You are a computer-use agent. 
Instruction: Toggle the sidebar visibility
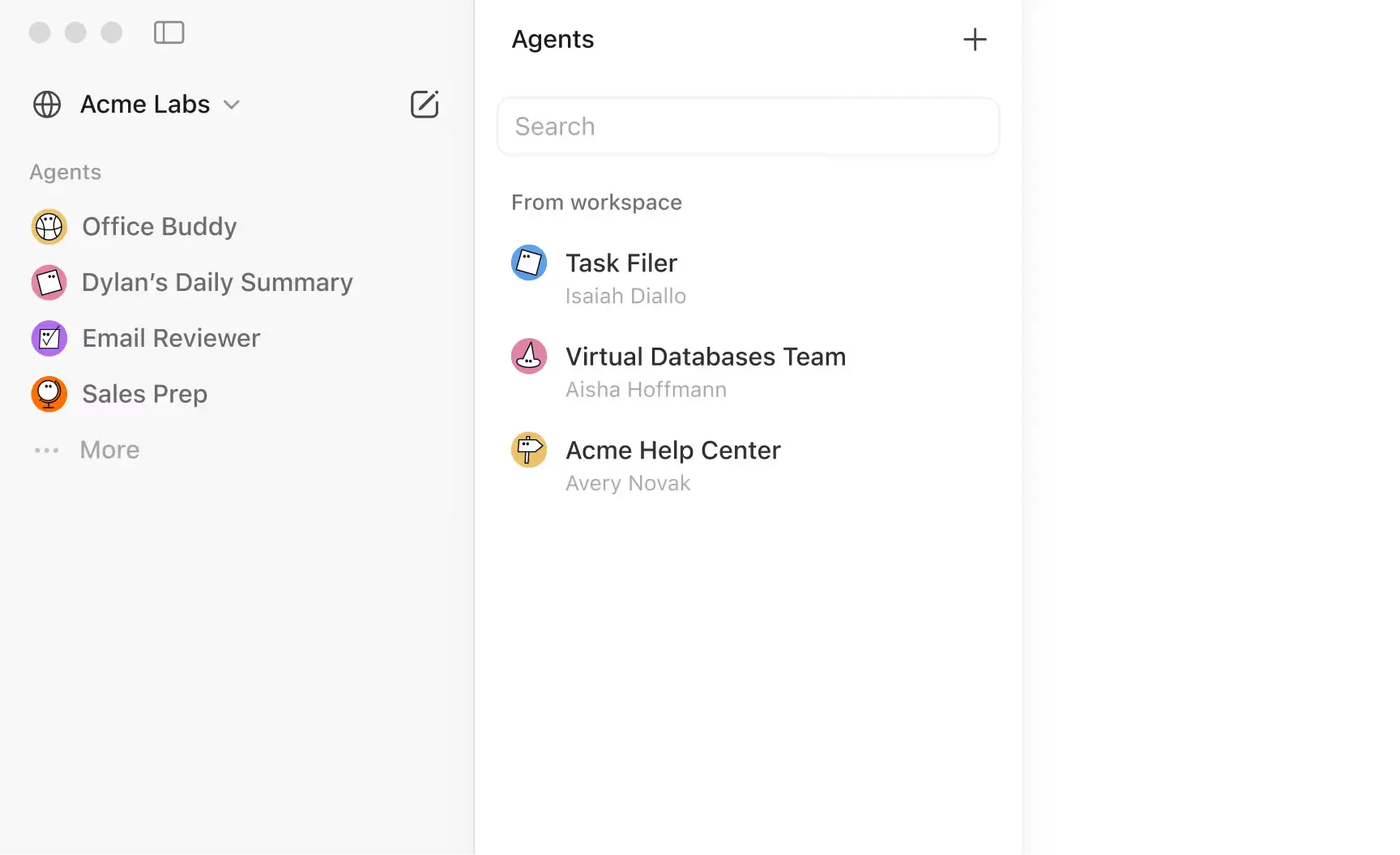pyautogui.click(x=169, y=32)
